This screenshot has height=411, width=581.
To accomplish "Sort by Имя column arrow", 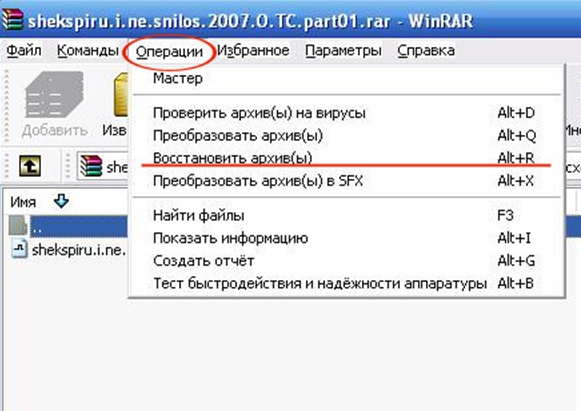I will coord(61,201).
